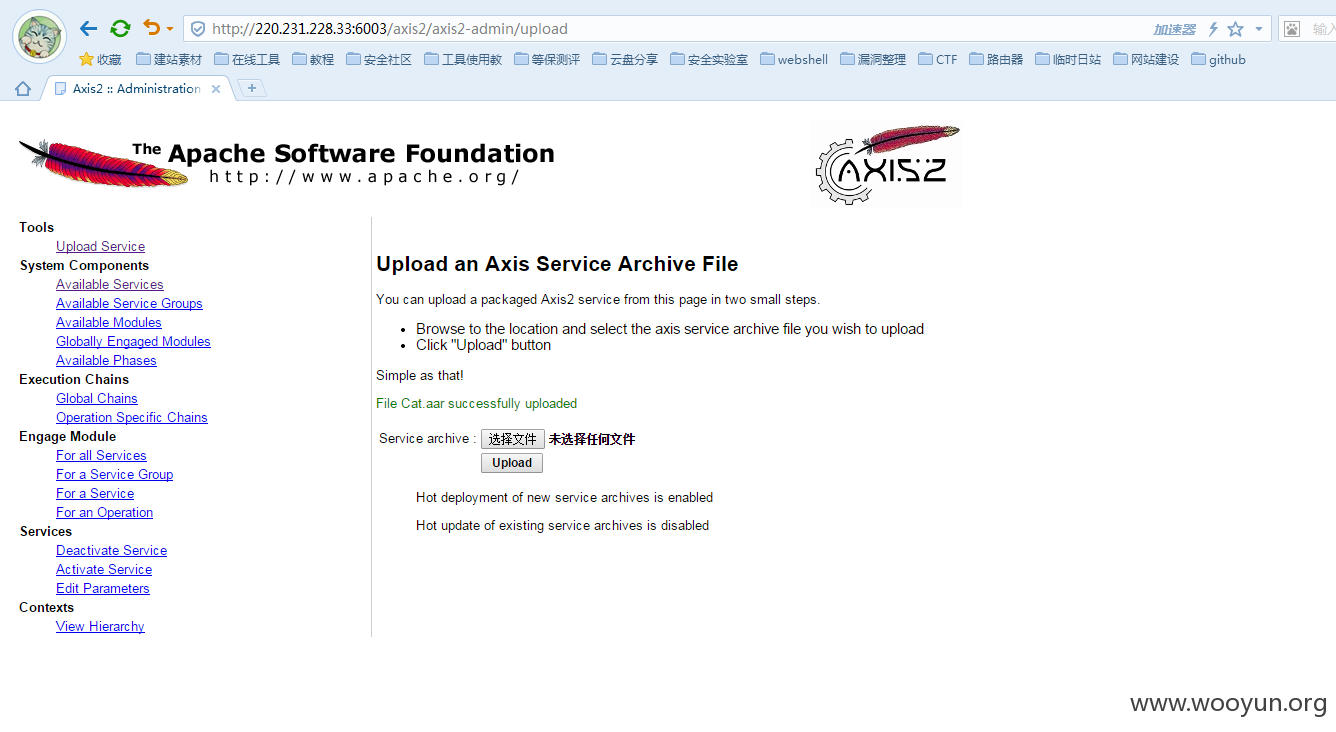Open the 路由器 bookmark folder
The width and height of the screenshot is (1336, 732).
point(996,59)
